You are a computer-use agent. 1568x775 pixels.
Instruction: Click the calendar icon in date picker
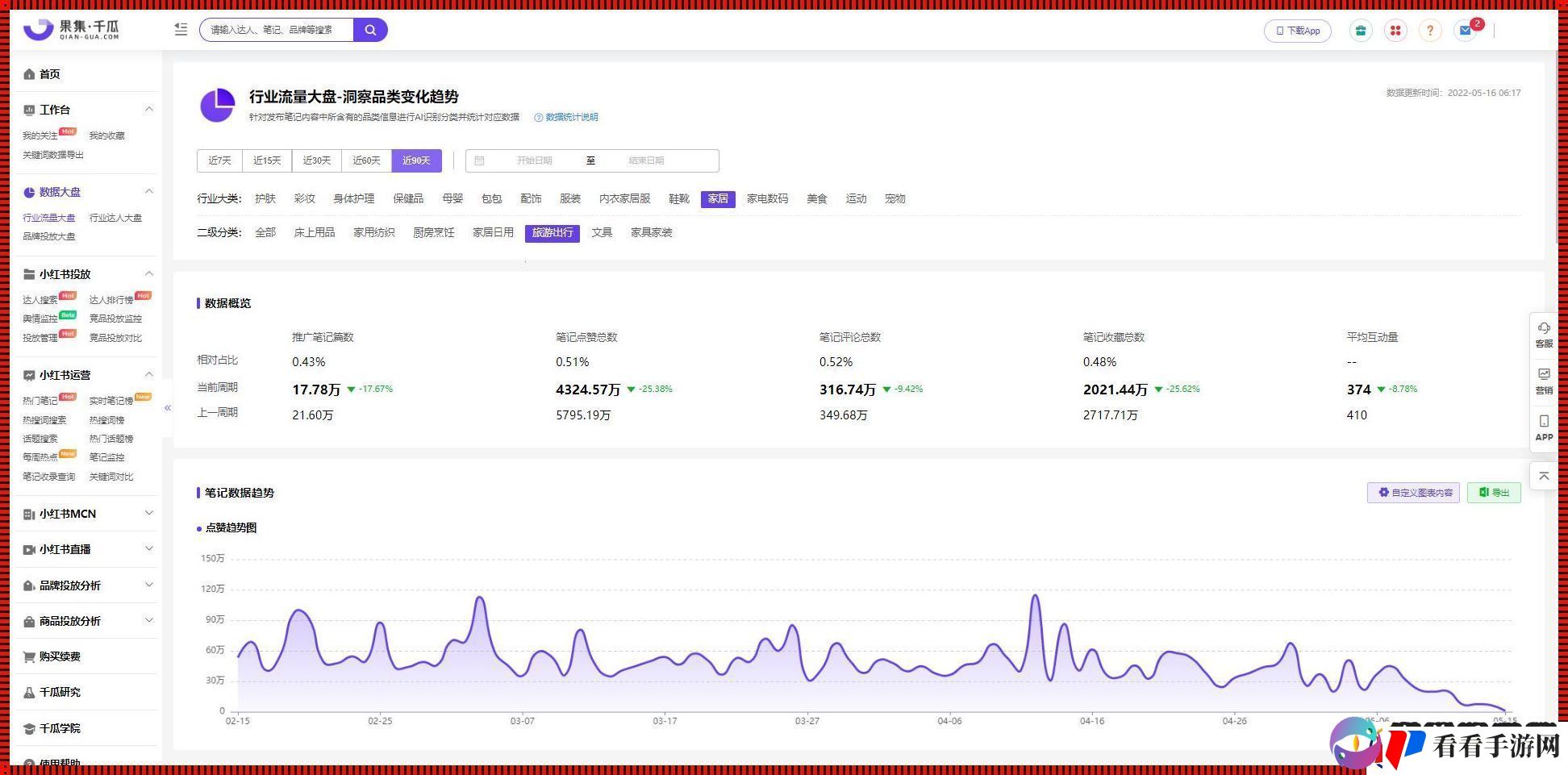[x=479, y=160]
